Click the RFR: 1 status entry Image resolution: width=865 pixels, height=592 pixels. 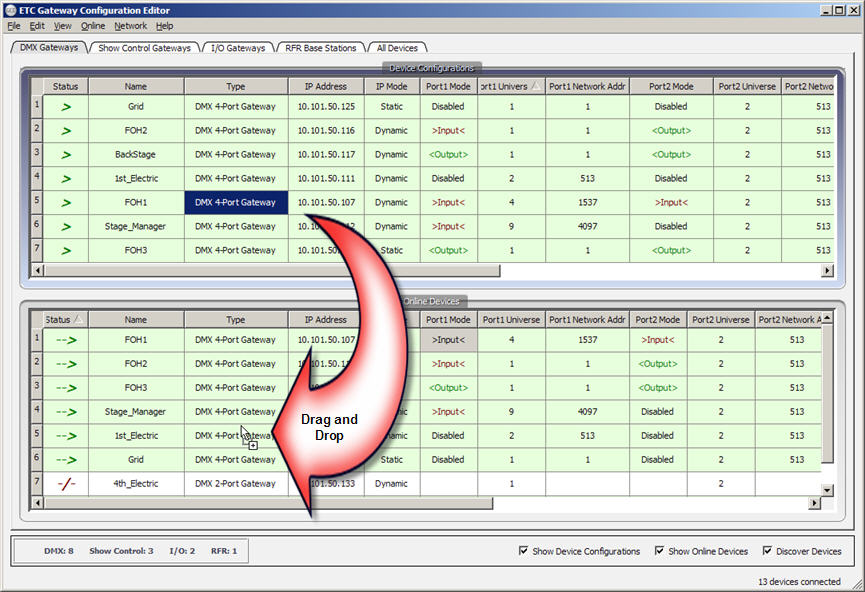[x=224, y=551]
